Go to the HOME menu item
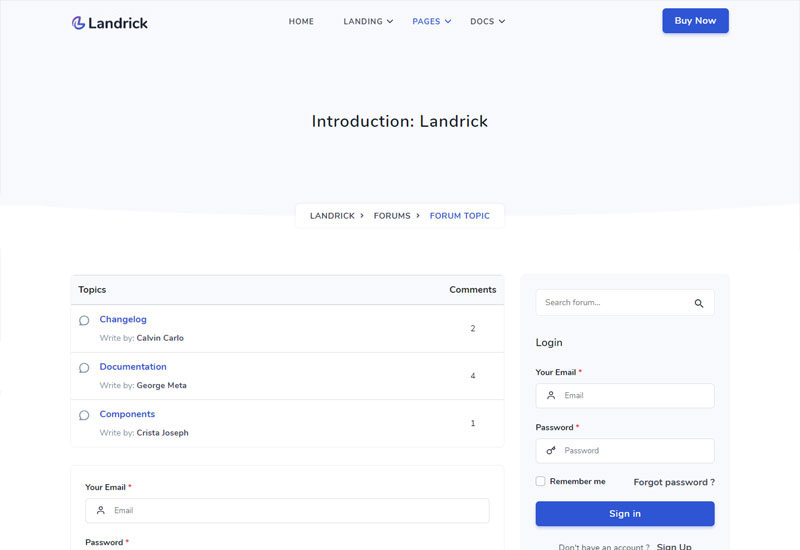 coord(301,21)
